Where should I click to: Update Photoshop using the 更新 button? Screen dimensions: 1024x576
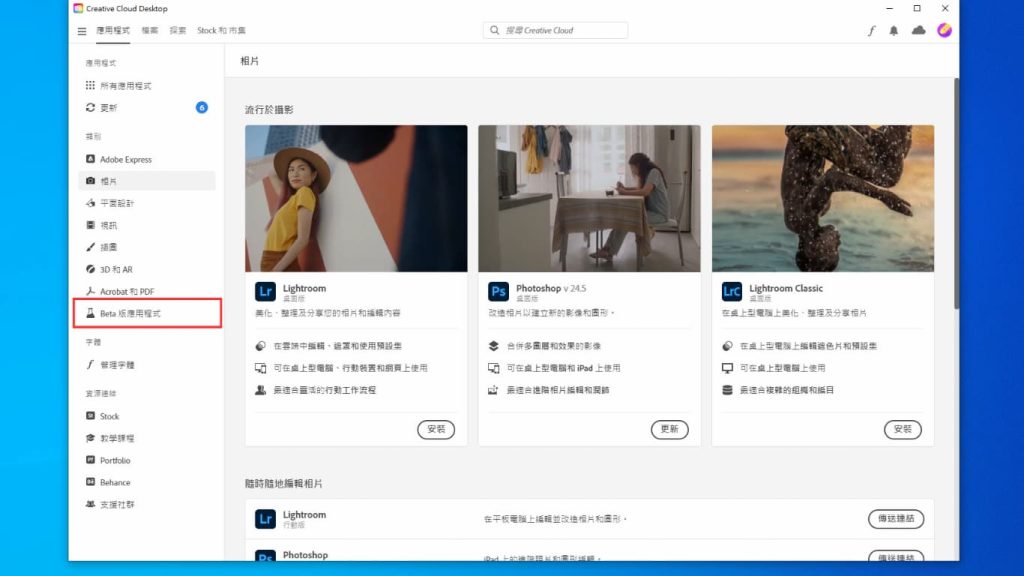670,429
